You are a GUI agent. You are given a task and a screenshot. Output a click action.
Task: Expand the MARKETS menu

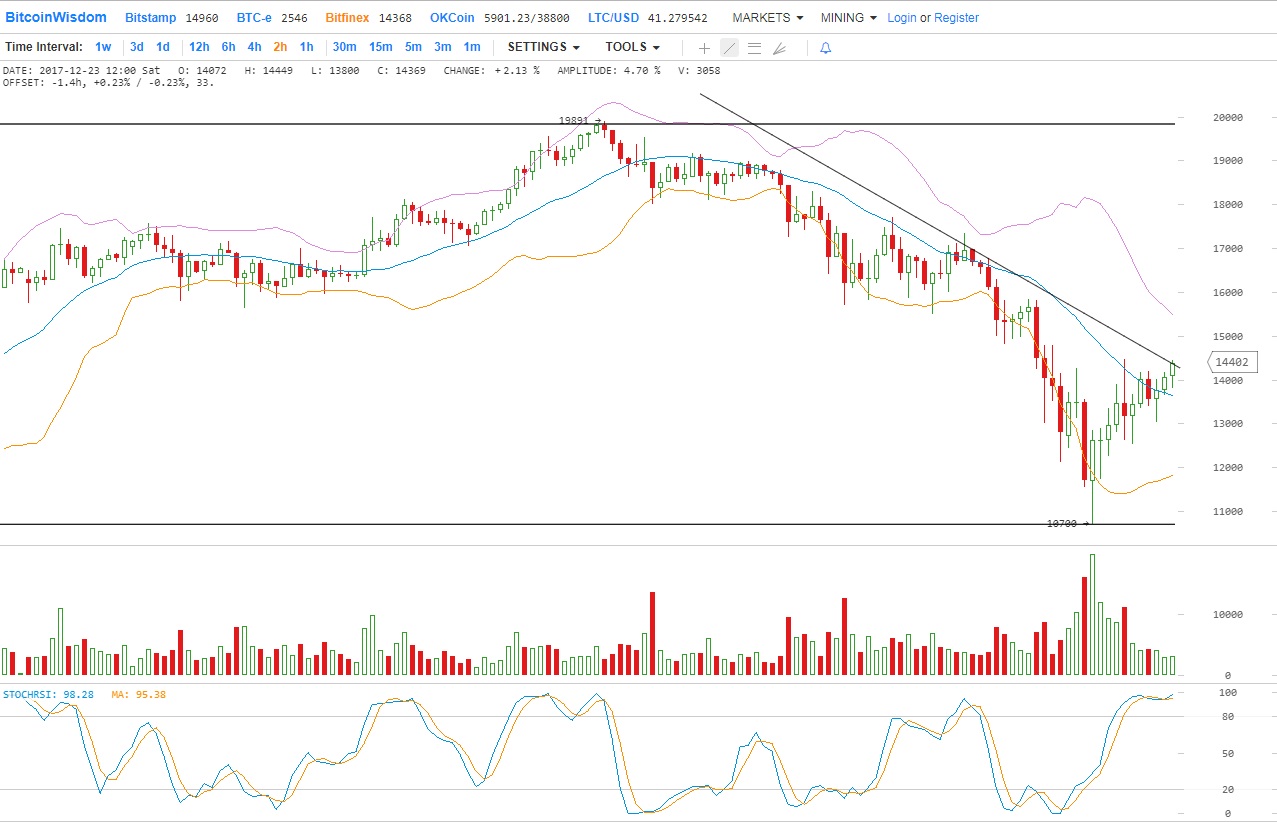point(767,18)
